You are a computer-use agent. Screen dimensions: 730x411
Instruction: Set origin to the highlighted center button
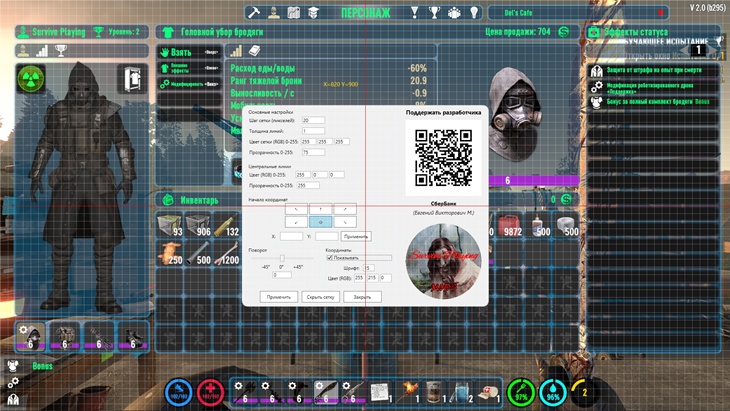click(x=321, y=222)
